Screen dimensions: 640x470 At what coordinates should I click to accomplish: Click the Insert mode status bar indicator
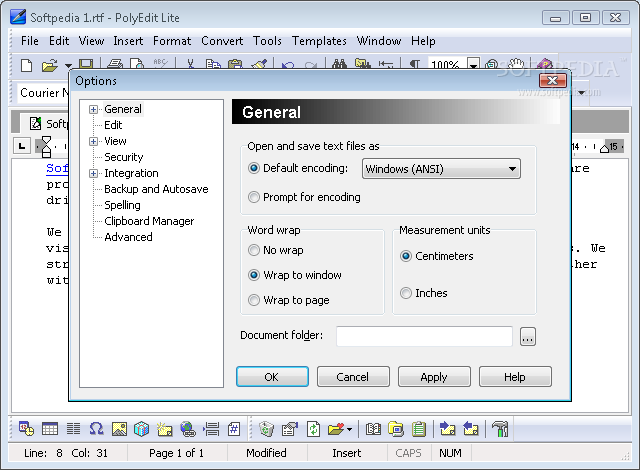point(347,453)
